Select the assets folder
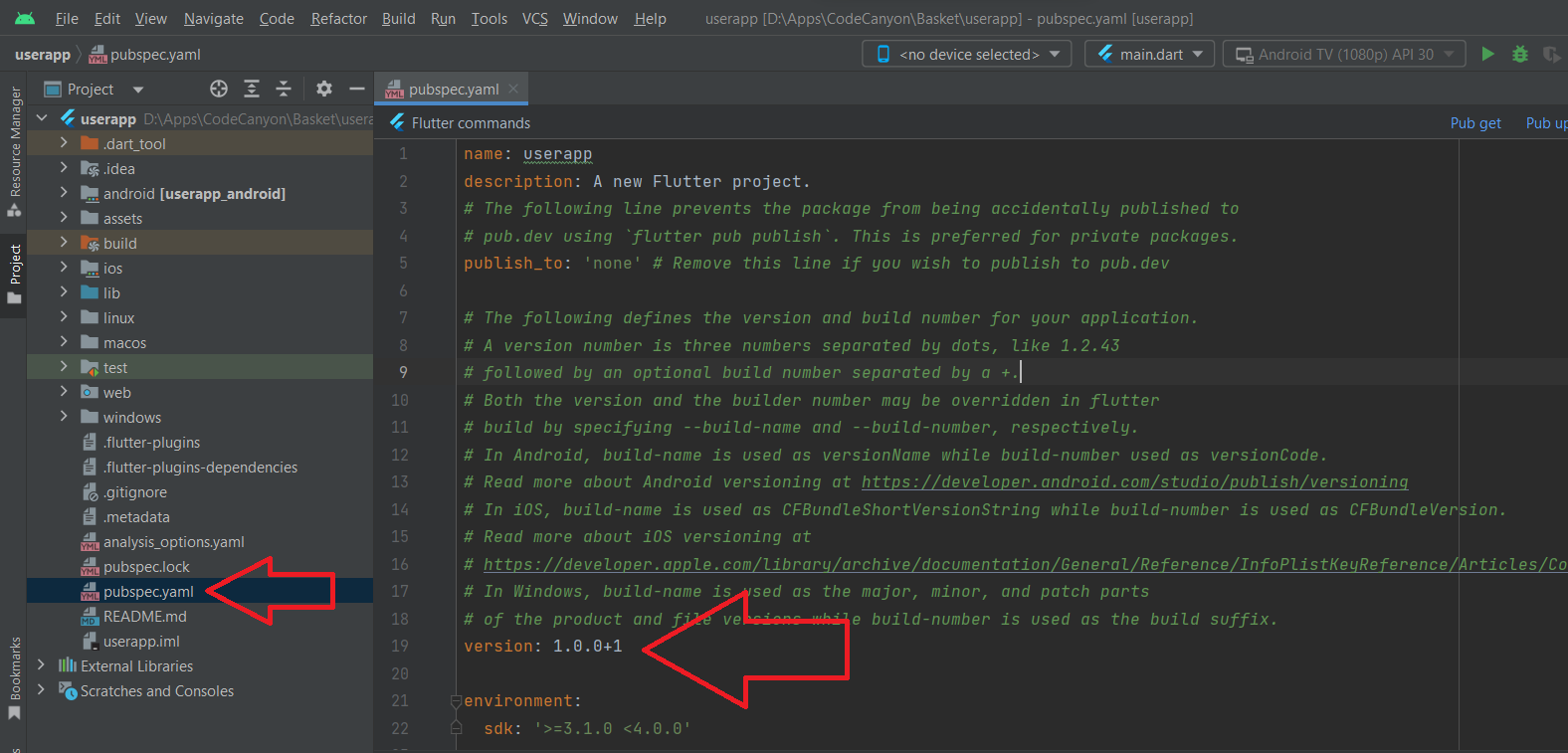This screenshot has height=753, width=1568. [122, 218]
